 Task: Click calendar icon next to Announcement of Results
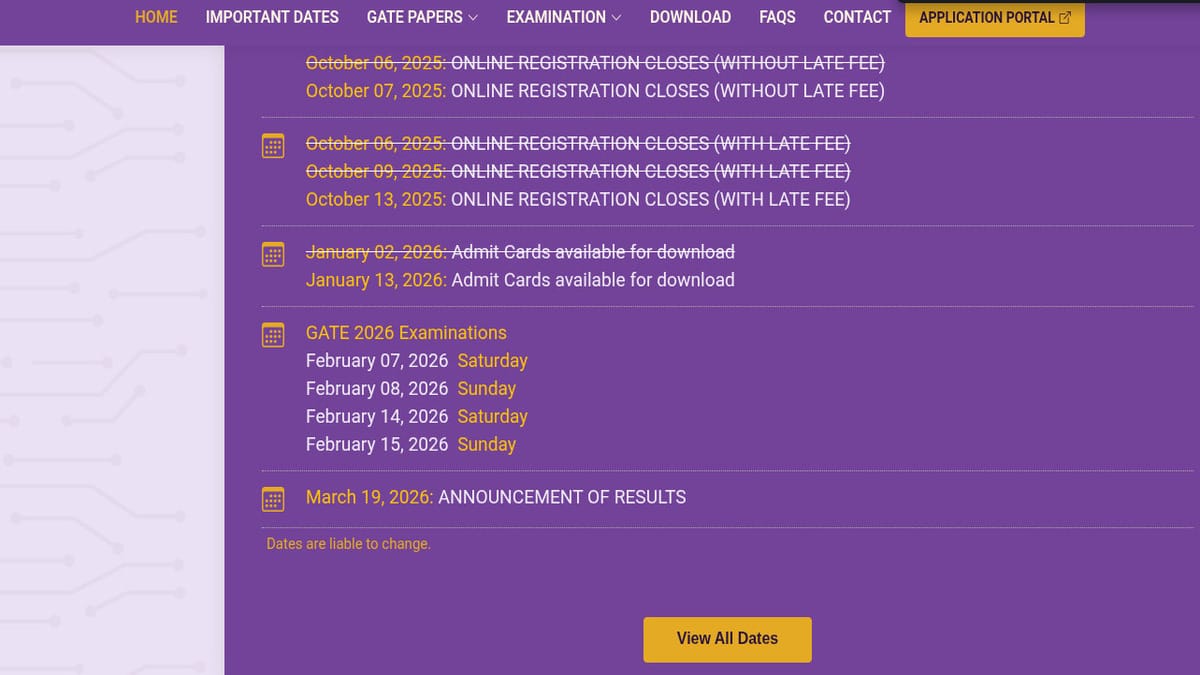point(273,499)
